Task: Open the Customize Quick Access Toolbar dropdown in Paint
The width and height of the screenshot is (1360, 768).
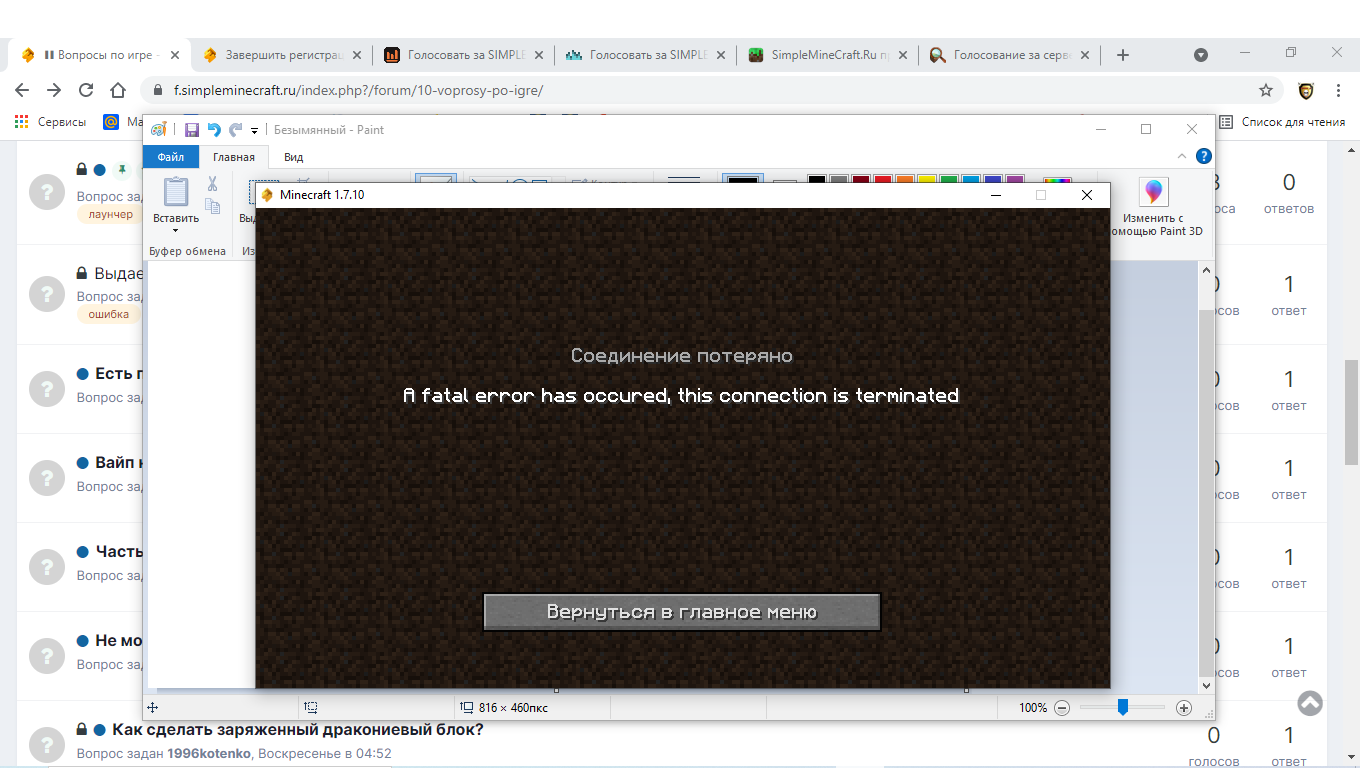Action: click(254, 130)
